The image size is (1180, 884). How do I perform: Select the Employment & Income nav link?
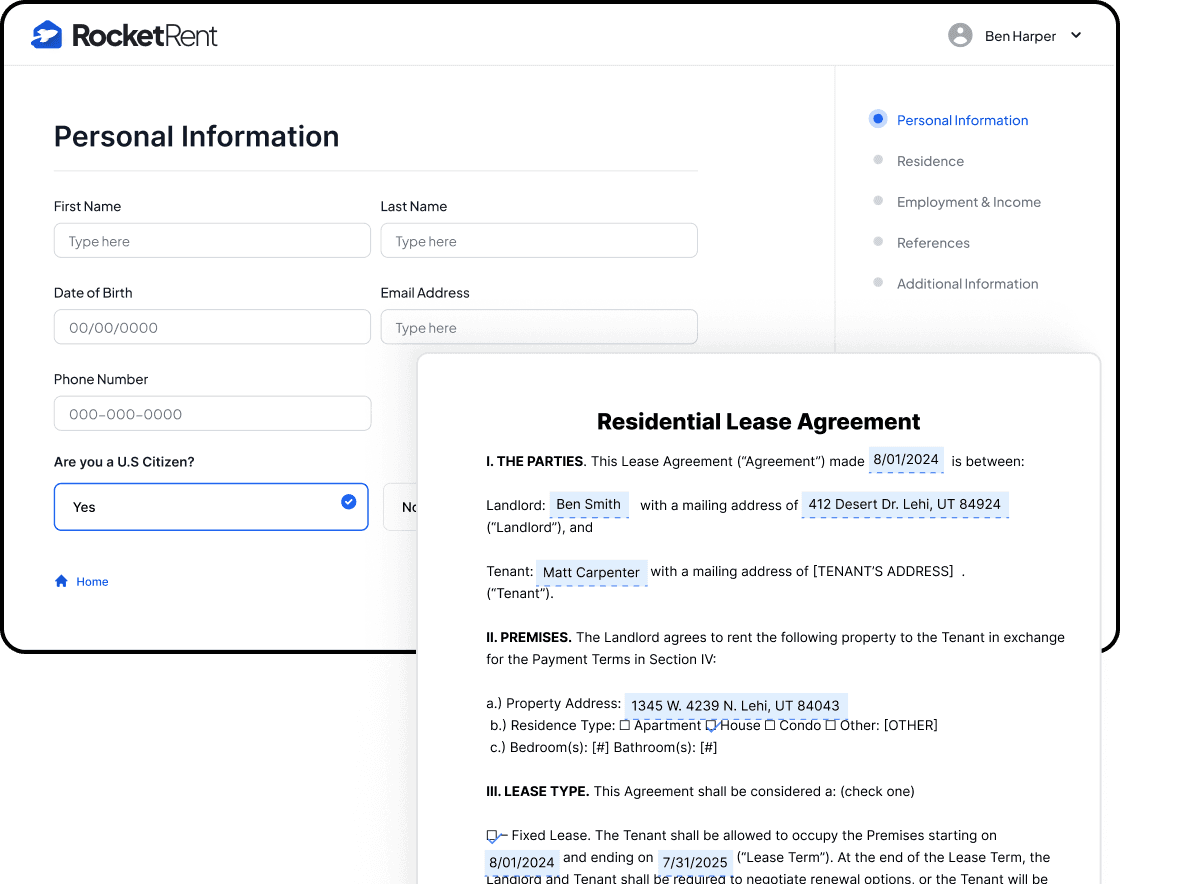(969, 201)
